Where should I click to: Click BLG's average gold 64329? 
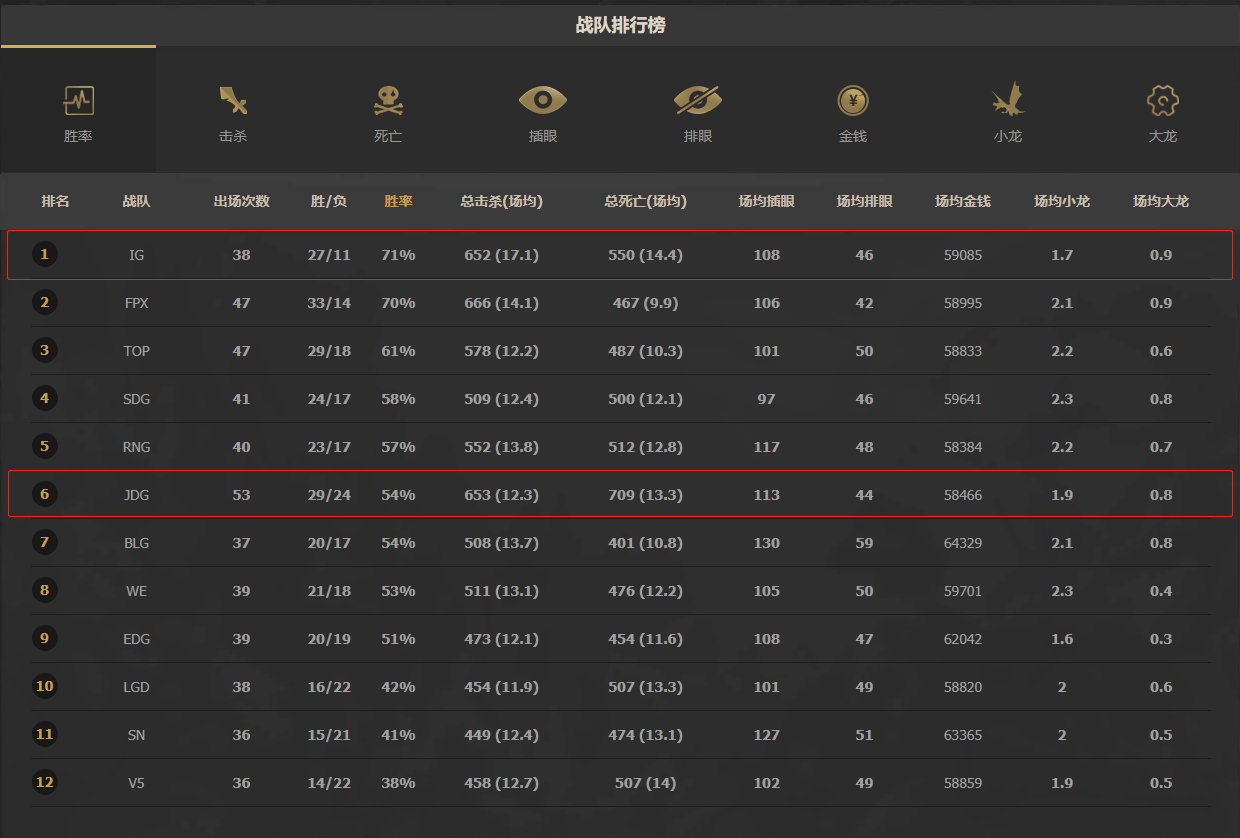(x=963, y=543)
